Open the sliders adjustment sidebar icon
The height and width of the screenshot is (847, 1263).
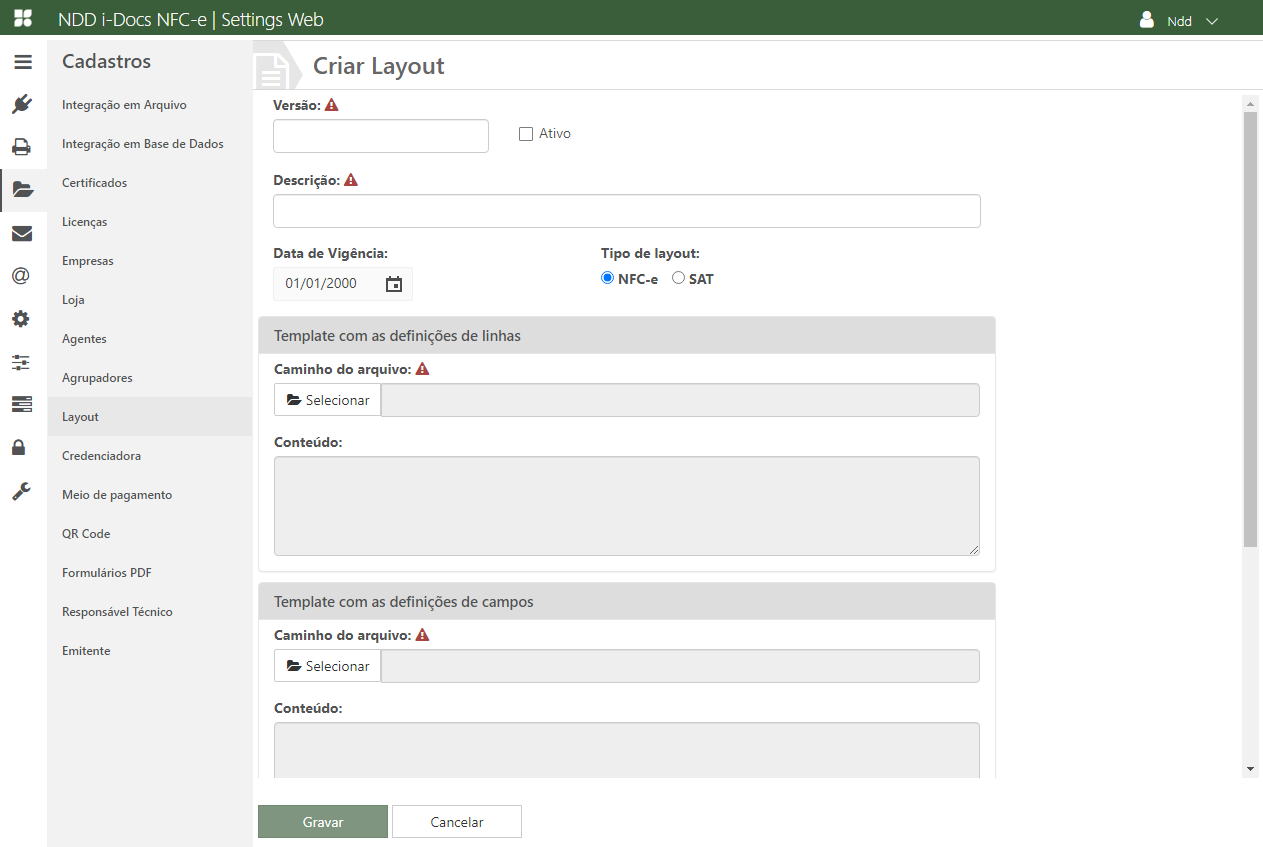(x=21, y=362)
